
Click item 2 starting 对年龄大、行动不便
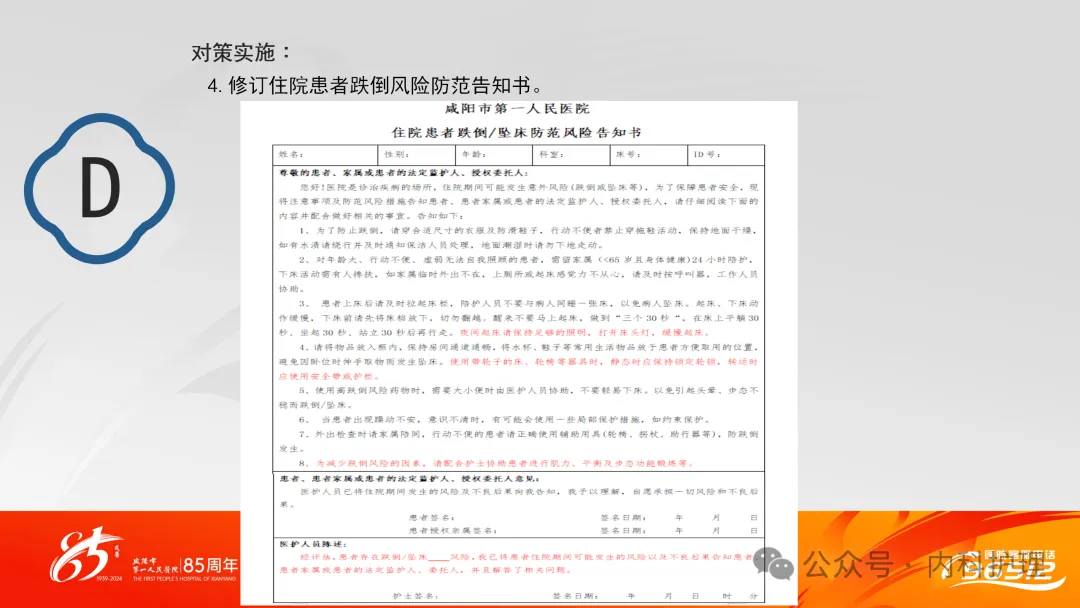518,274
